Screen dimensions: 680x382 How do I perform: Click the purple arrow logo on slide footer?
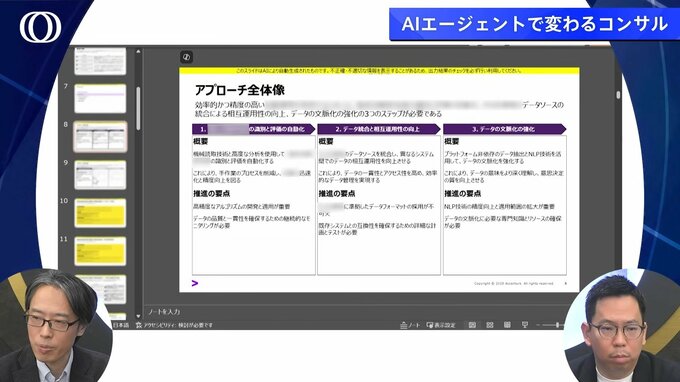[x=195, y=283]
